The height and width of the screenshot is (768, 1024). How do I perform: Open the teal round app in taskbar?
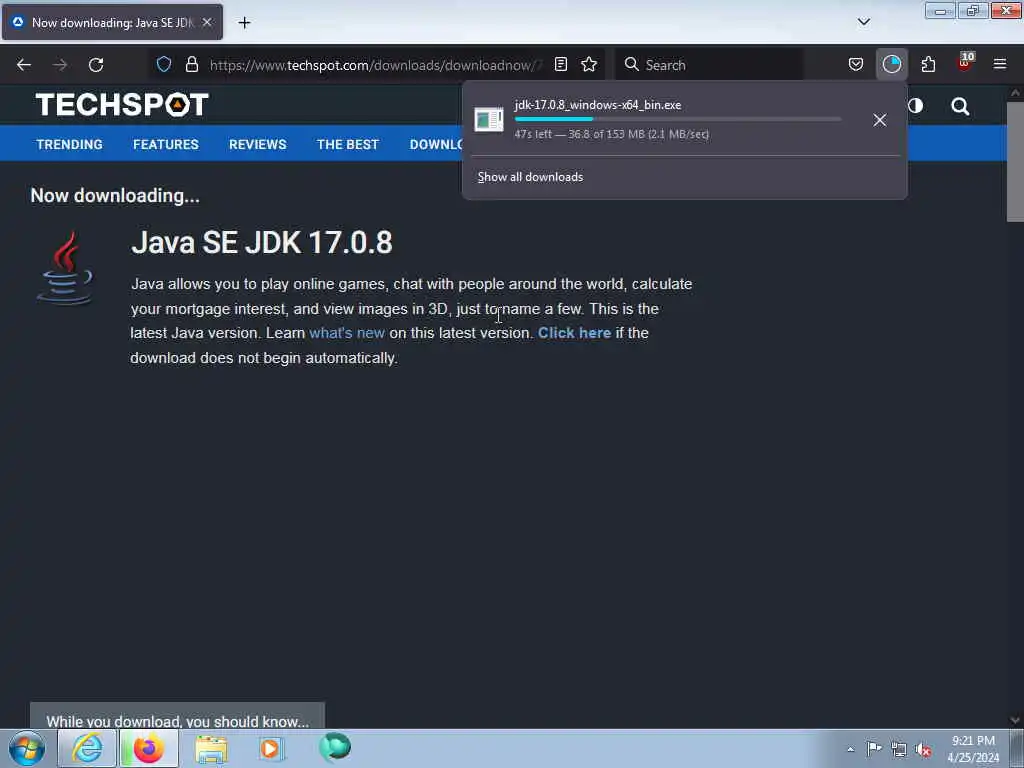click(335, 747)
